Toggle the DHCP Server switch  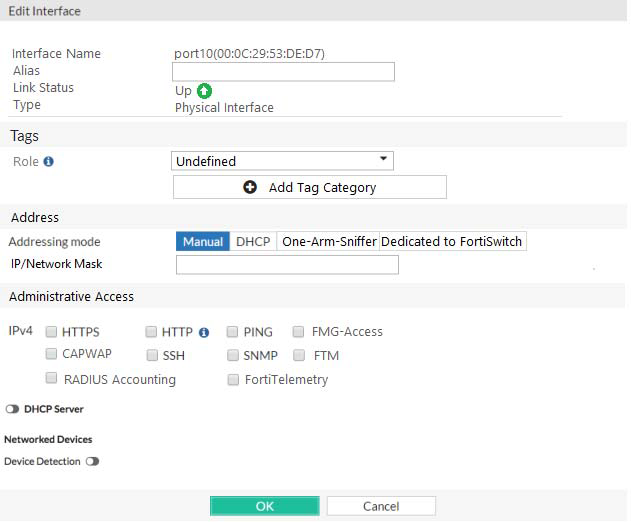pyautogui.click(x=13, y=409)
